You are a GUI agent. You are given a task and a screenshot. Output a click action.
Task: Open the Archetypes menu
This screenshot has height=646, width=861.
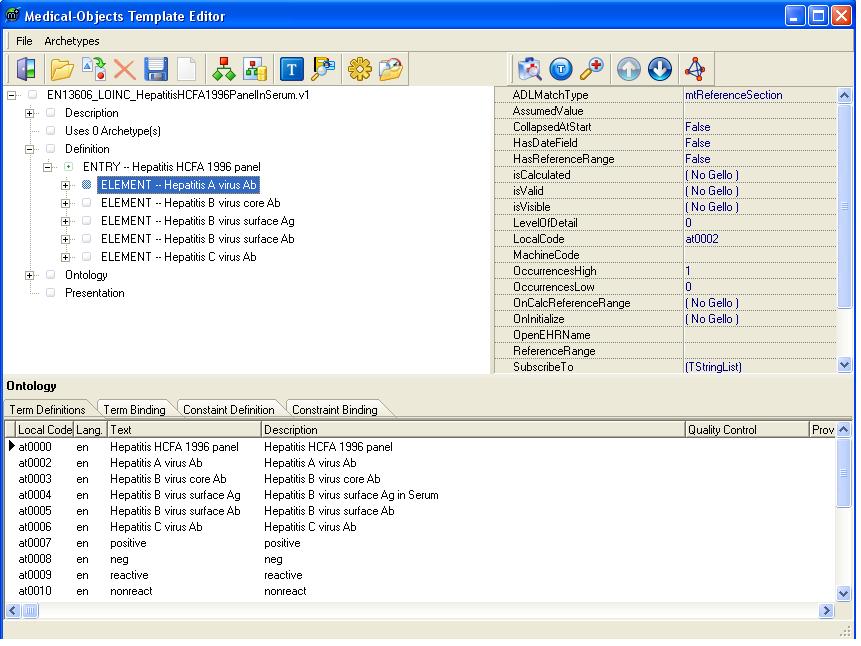[x=71, y=41]
